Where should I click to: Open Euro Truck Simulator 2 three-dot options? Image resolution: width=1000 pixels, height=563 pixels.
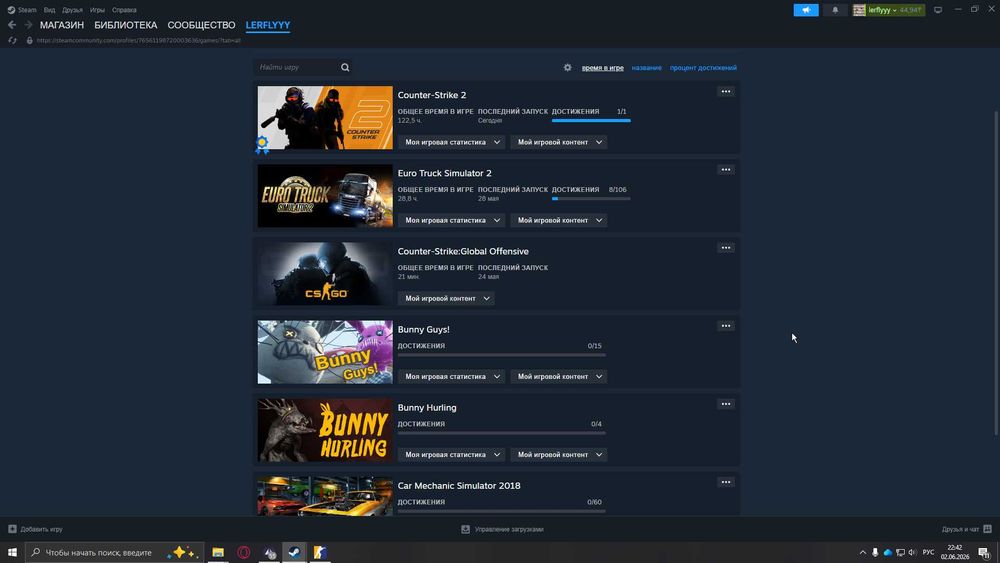pos(726,170)
